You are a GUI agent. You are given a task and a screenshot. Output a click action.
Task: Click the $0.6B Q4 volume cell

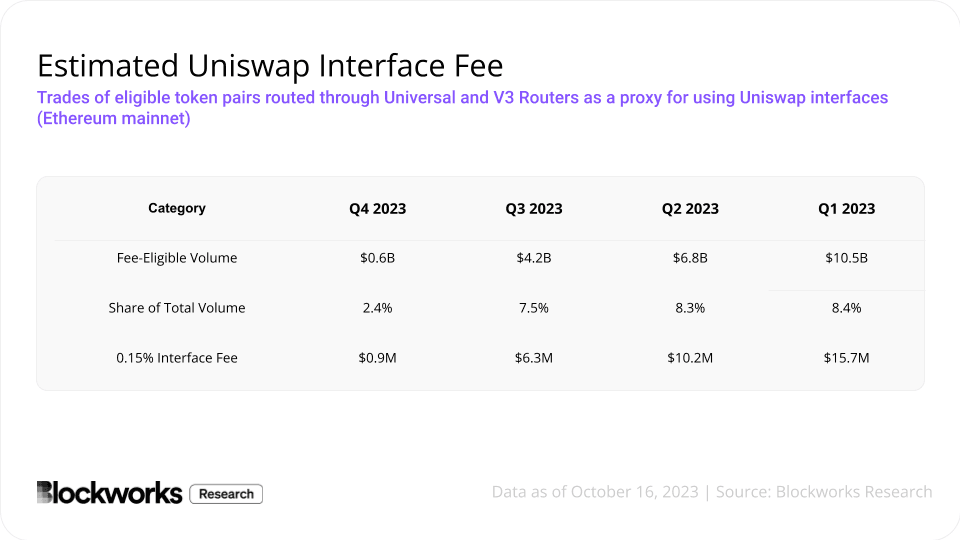click(378, 258)
